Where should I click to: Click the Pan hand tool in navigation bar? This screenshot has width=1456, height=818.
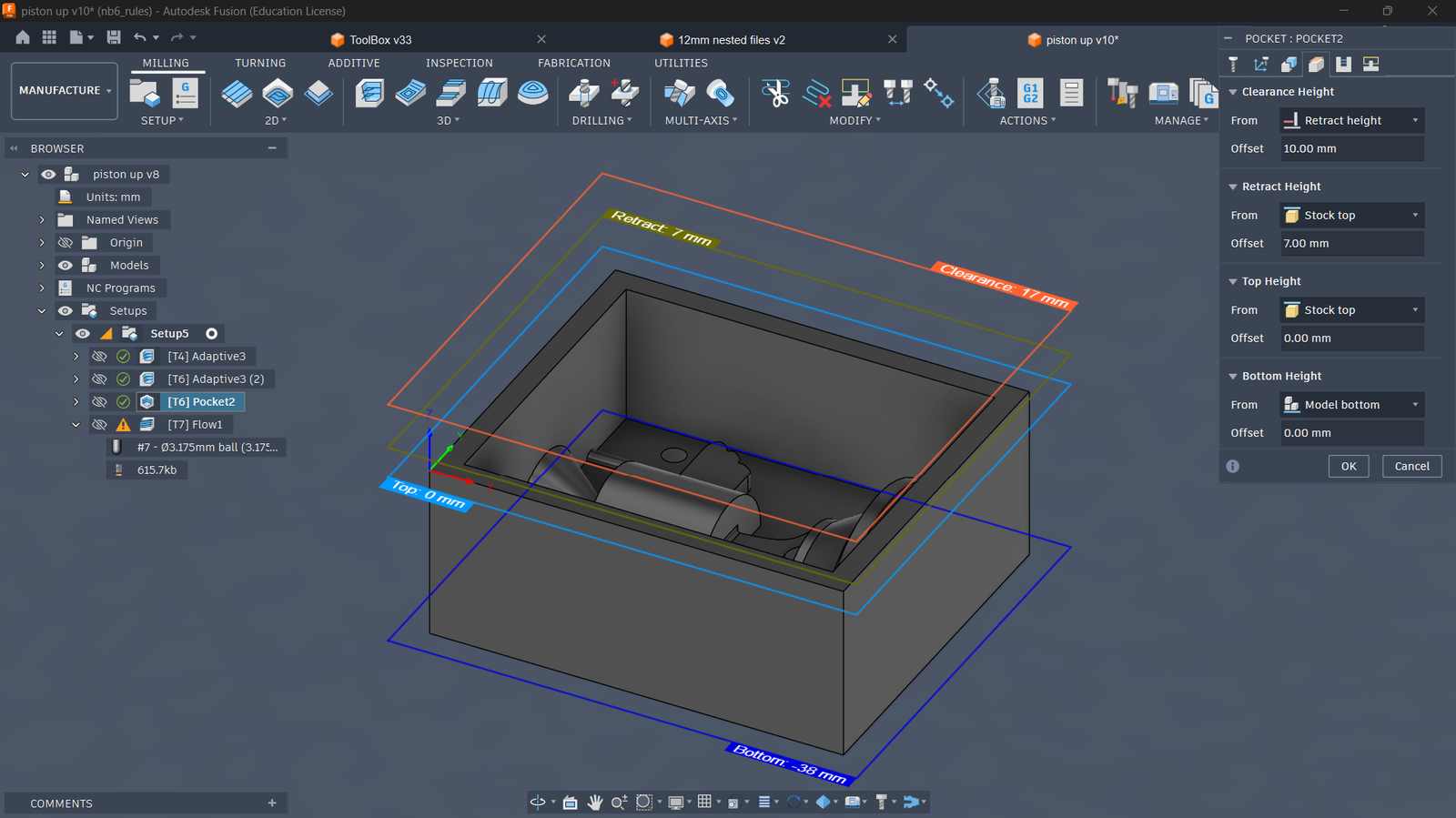point(595,802)
